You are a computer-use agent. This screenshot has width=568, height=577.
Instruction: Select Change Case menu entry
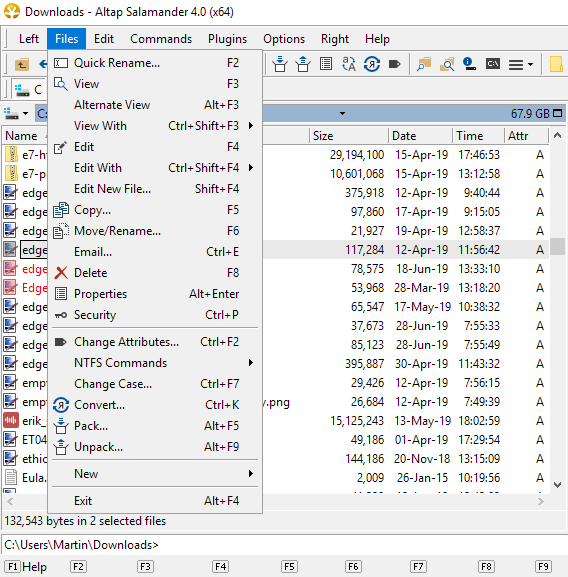tap(155, 383)
